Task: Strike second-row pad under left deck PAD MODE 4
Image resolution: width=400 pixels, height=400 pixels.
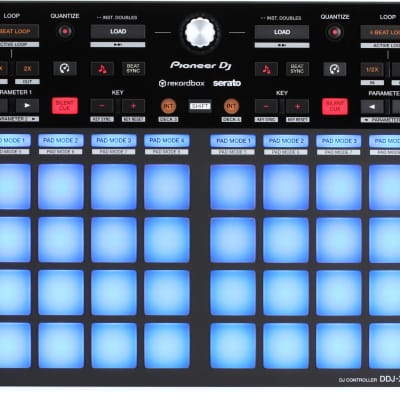Action: pyautogui.click(x=167, y=240)
